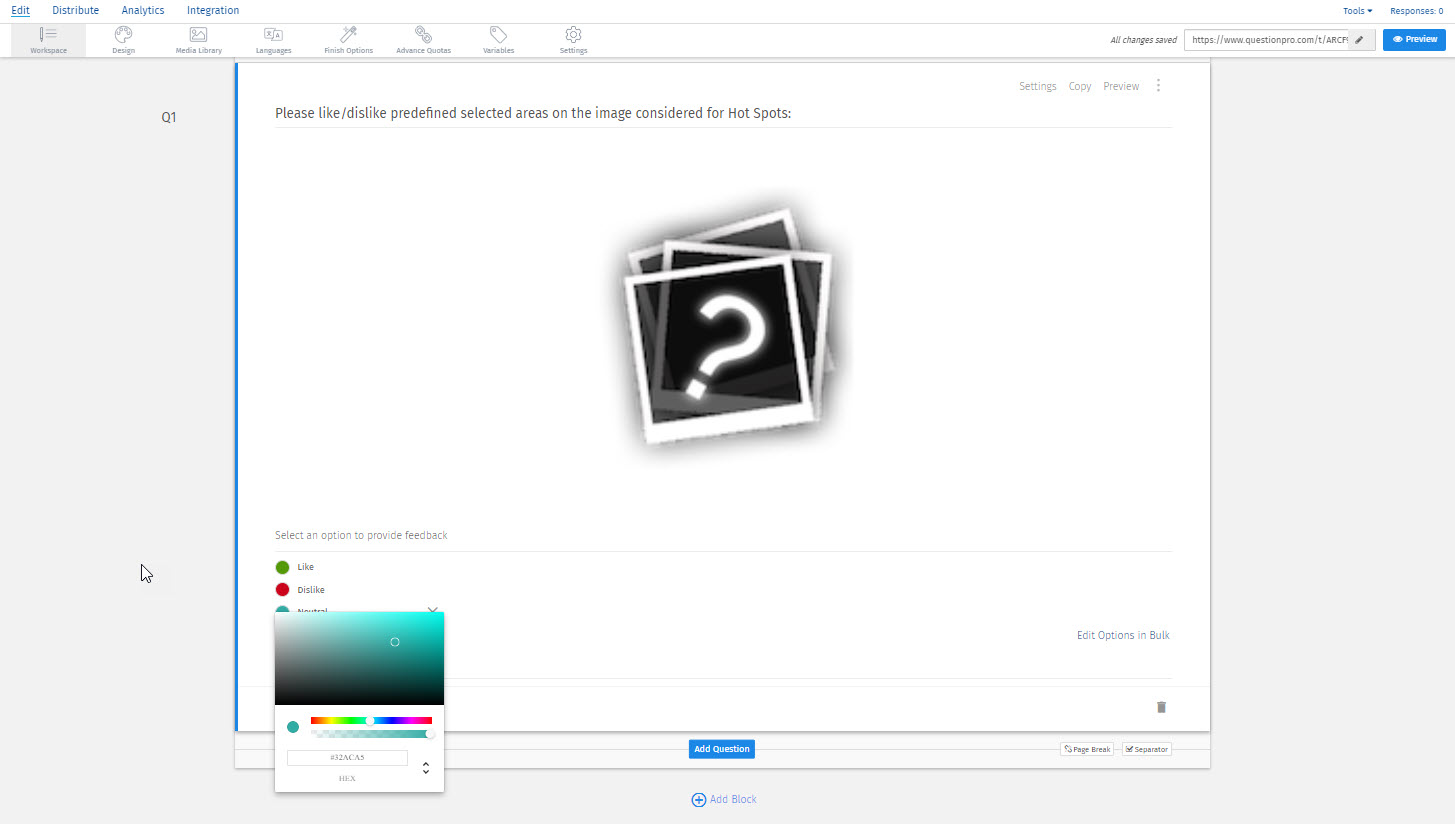The width and height of the screenshot is (1455, 824).
Task: Click the blue Preview button
Action: [1414, 39]
